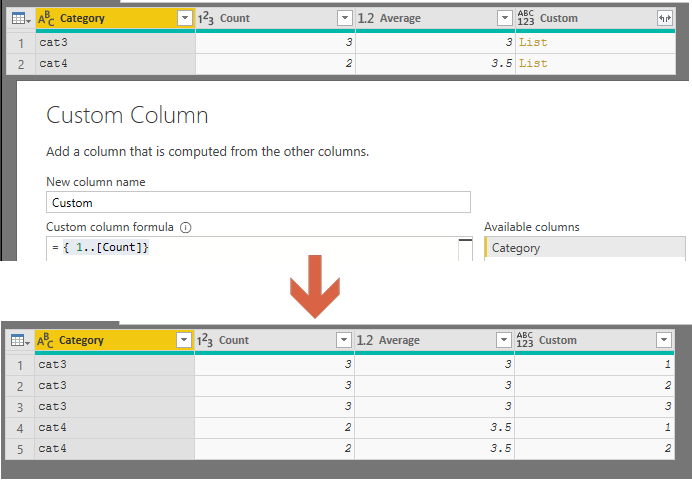Open Custom filter dropdown in bottom table
Viewport: 692px width, 487px height.
click(664, 340)
